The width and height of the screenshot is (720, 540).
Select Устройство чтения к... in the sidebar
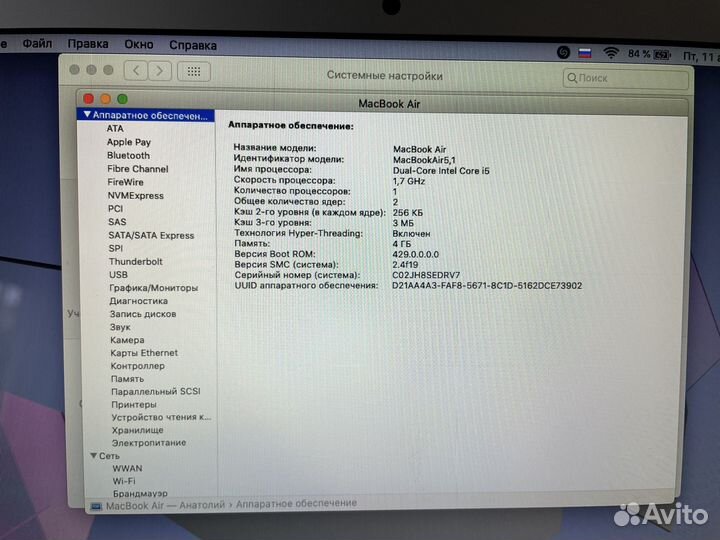[161, 417]
